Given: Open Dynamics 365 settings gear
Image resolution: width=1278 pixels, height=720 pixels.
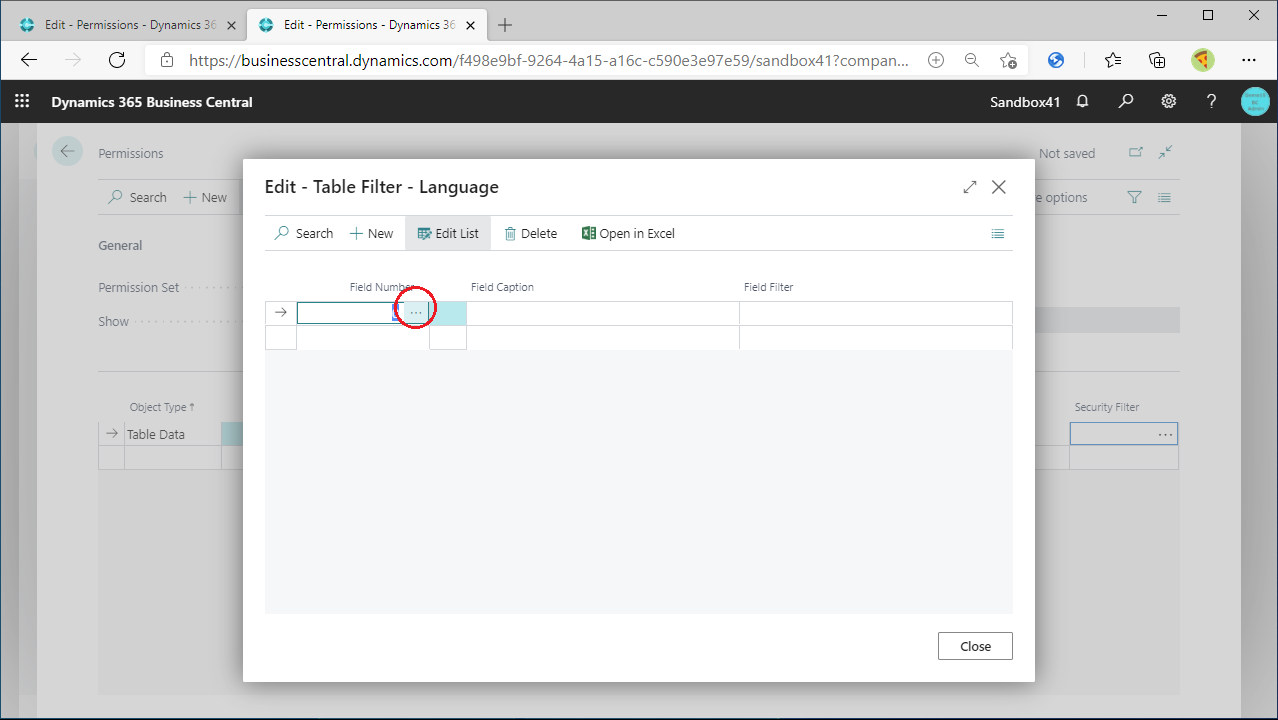Looking at the screenshot, I should (x=1168, y=101).
